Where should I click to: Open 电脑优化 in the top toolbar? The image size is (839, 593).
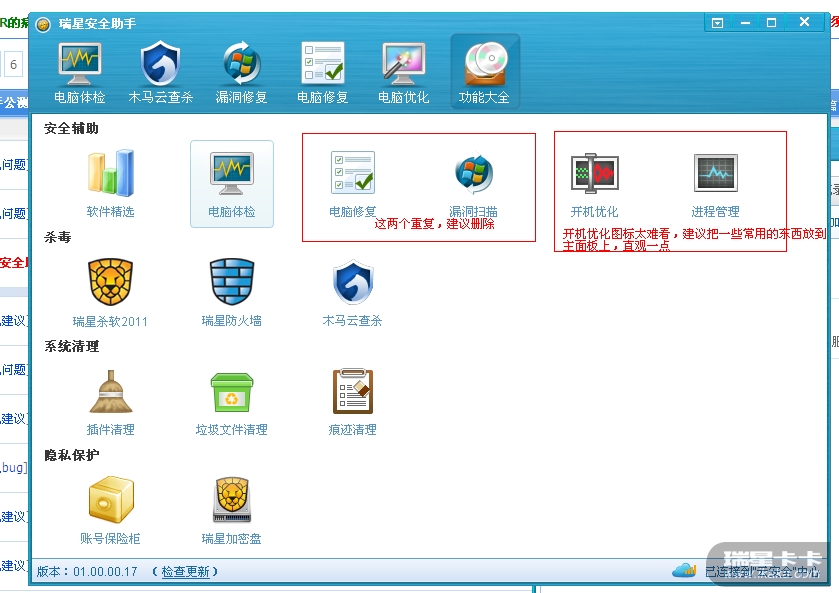tap(403, 73)
